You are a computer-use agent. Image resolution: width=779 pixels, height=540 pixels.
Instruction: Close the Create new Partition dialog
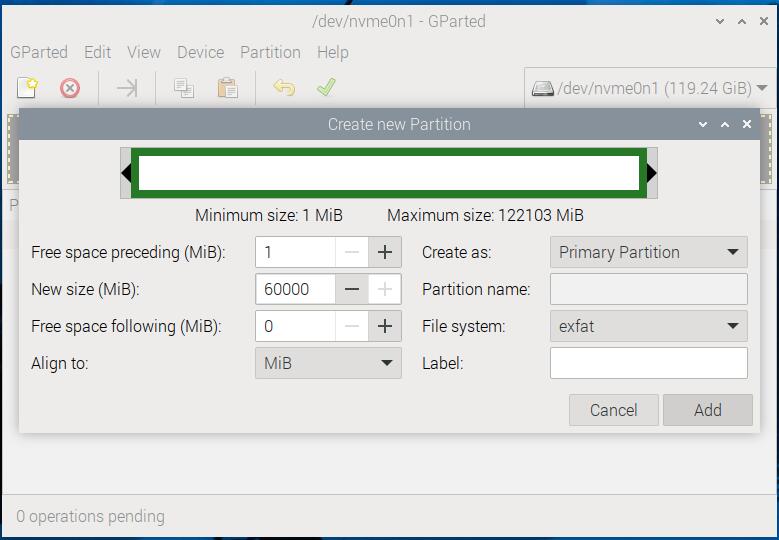coord(747,124)
